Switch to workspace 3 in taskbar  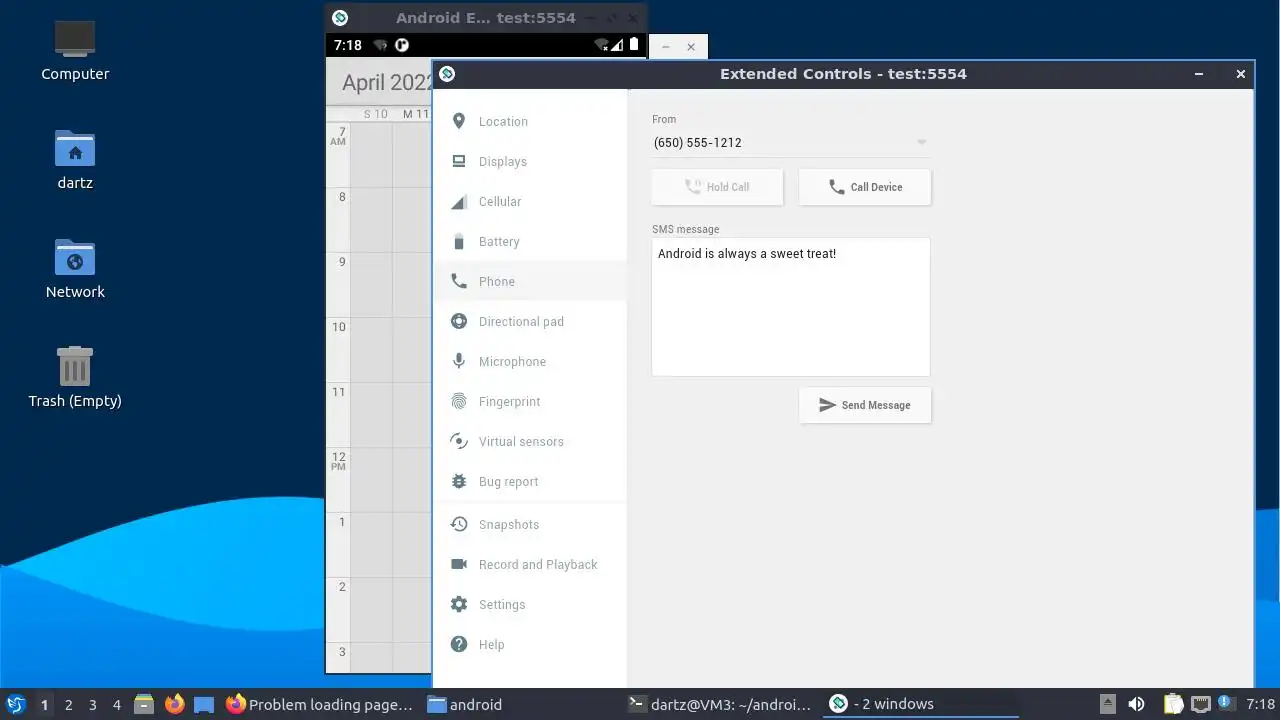[92, 704]
